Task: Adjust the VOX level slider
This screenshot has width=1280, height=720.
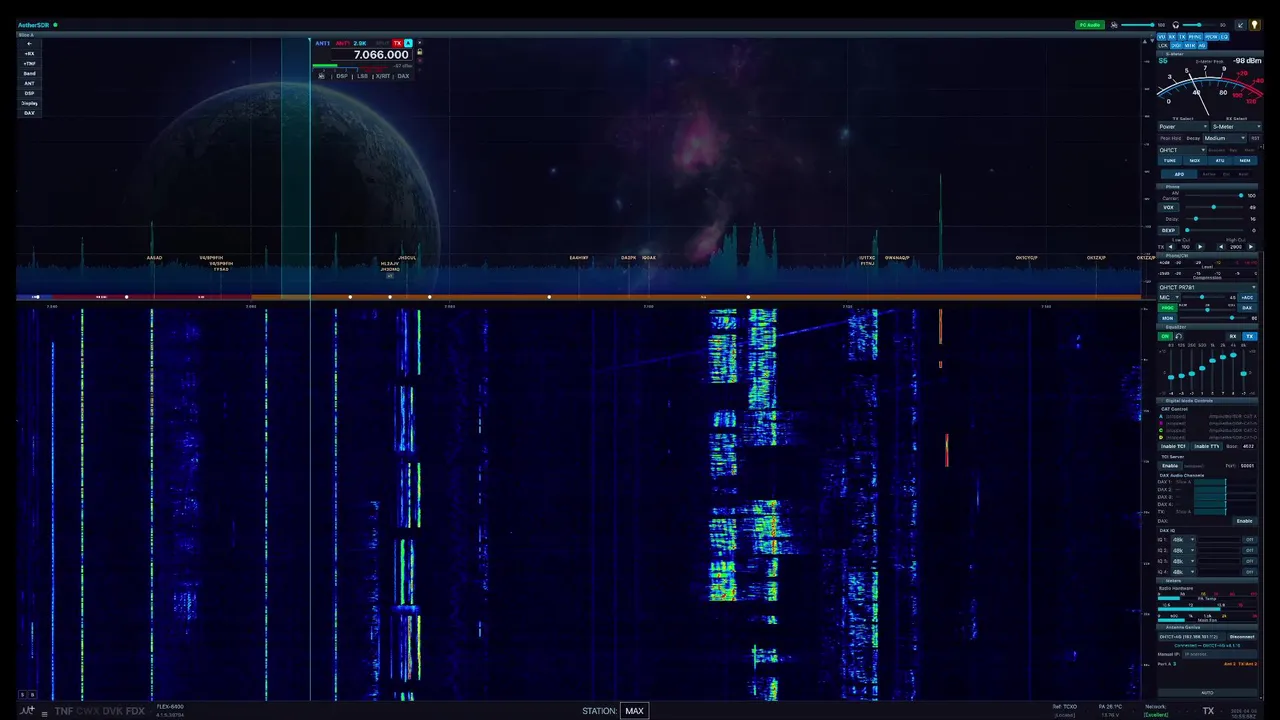Action: [x=1214, y=207]
